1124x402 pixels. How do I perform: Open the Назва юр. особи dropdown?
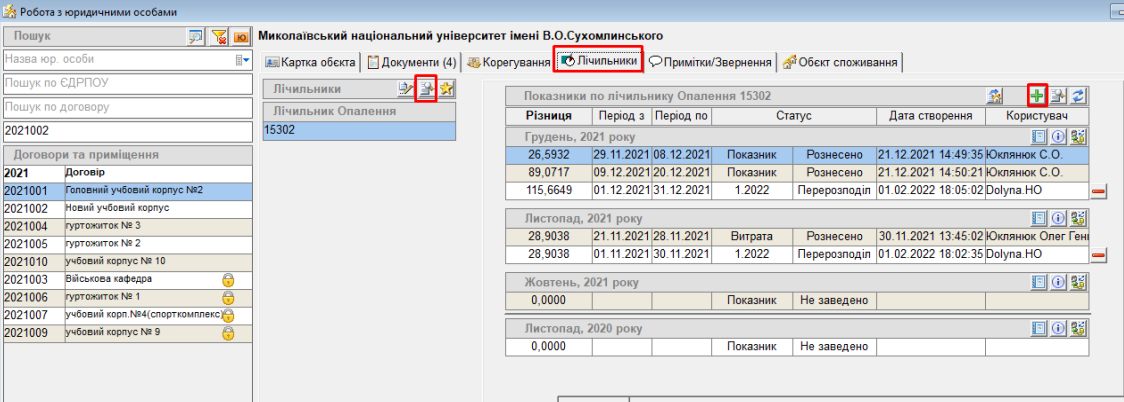pyautogui.click(x=242, y=60)
